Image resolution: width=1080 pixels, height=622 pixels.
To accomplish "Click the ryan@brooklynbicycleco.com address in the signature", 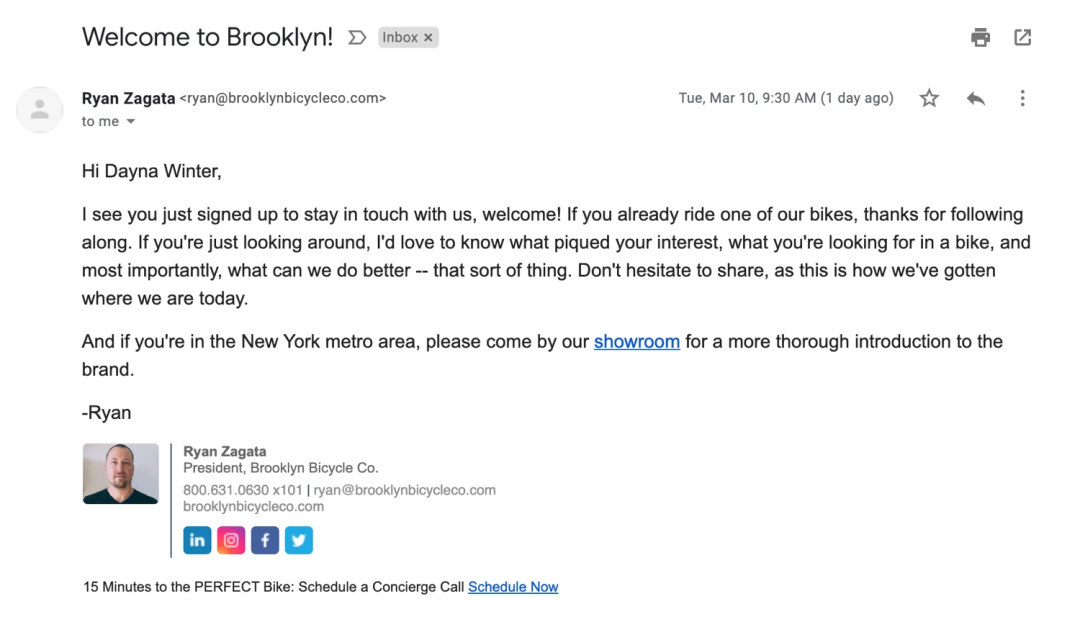I will [x=404, y=490].
